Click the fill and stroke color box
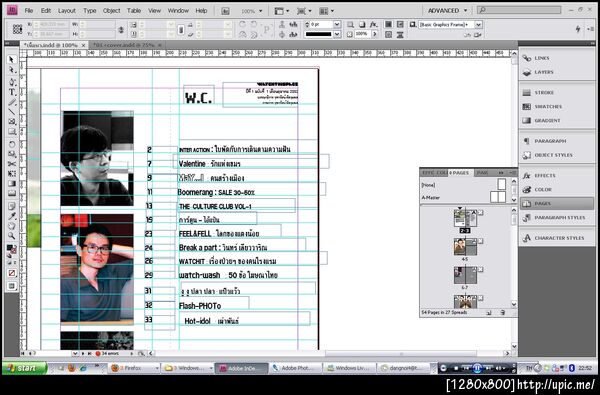The width and height of the screenshot is (600, 395). [11, 249]
